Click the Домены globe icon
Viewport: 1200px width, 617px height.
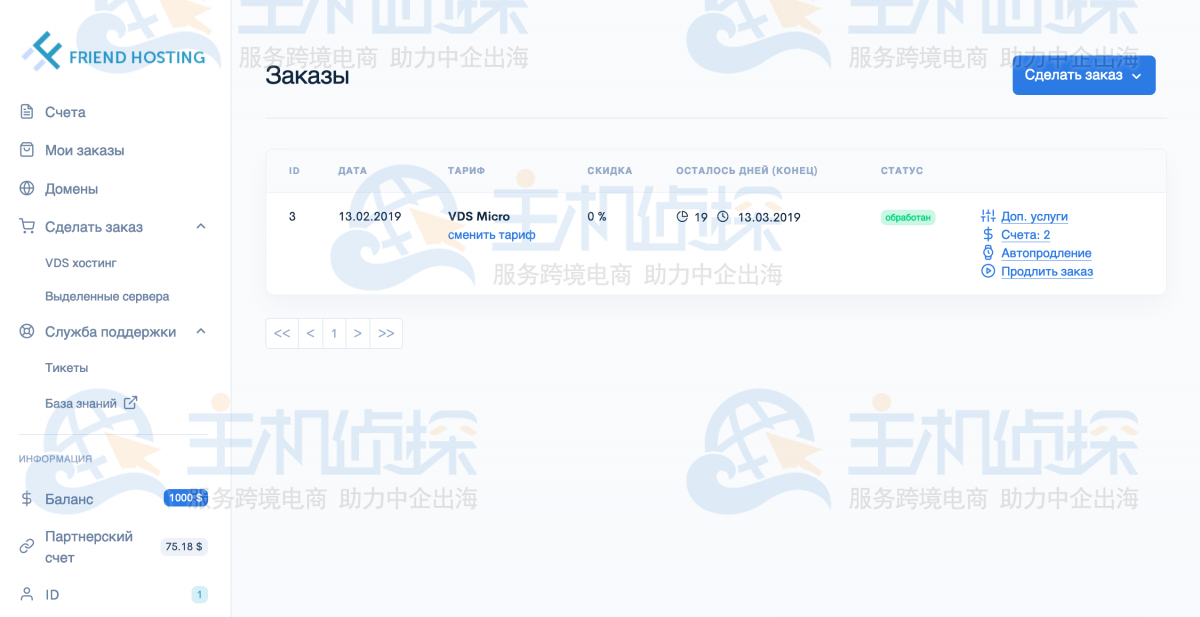coord(27,189)
